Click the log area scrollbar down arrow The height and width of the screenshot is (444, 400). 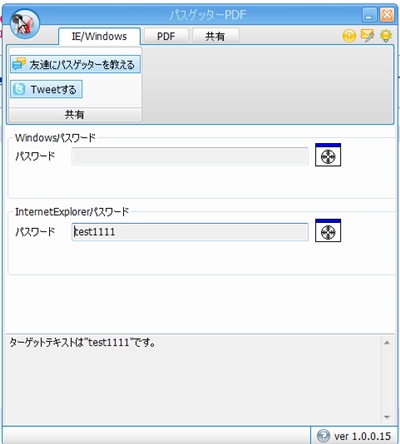387,417
